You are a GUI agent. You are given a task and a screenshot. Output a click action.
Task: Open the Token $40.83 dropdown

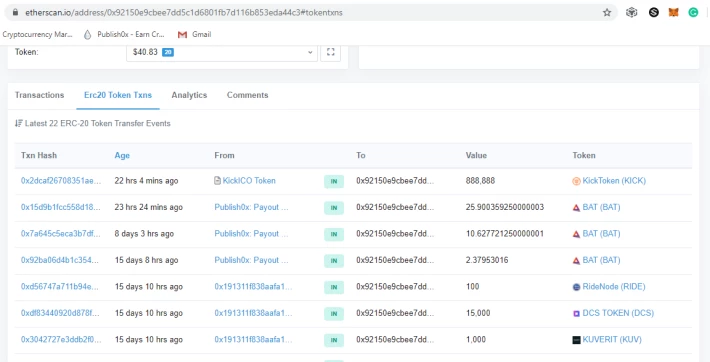pos(222,52)
